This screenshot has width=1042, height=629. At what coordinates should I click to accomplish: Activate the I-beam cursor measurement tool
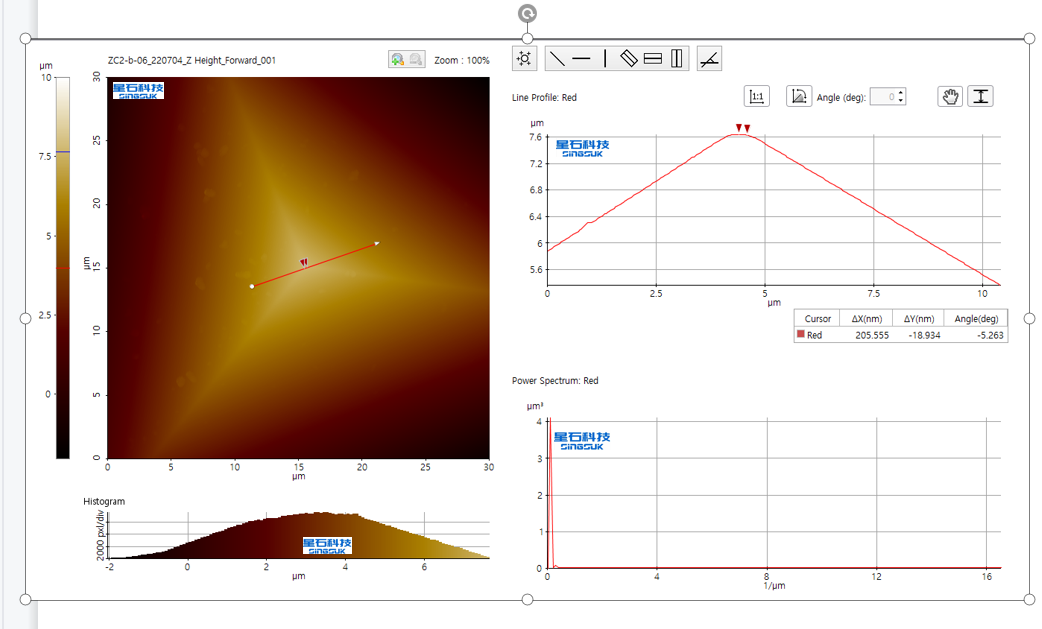[981, 96]
